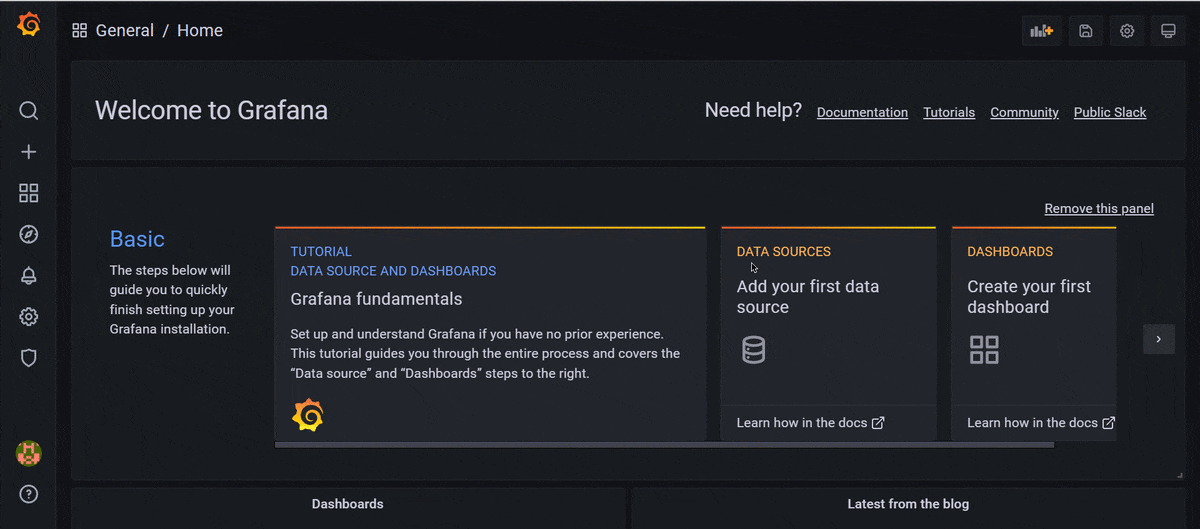Show next setup cards with right chevron
This screenshot has width=1200, height=529.
click(x=1159, y=339)
